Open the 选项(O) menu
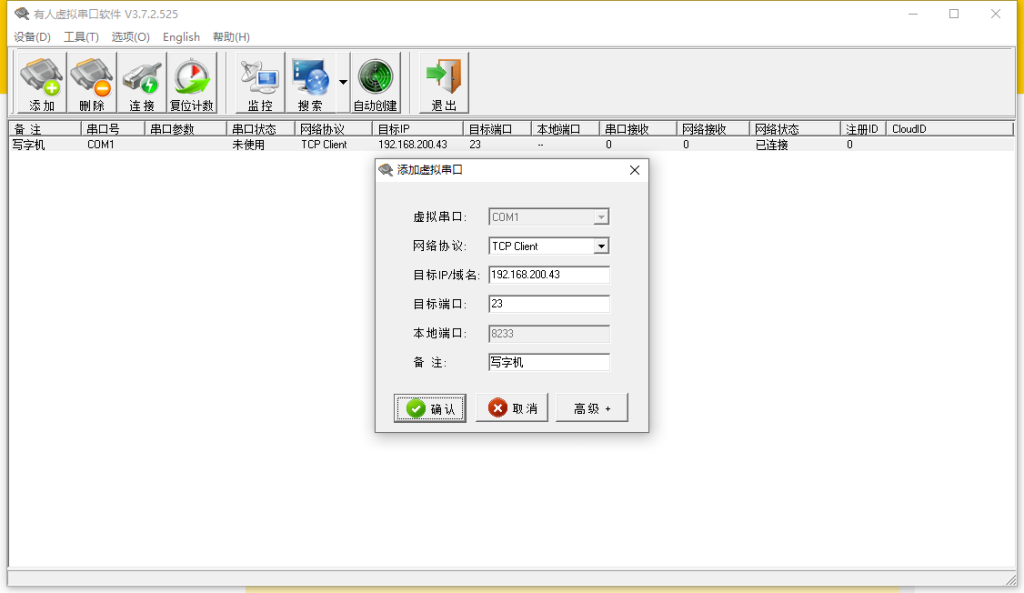 pyautogui.click(x=130, y=37)
